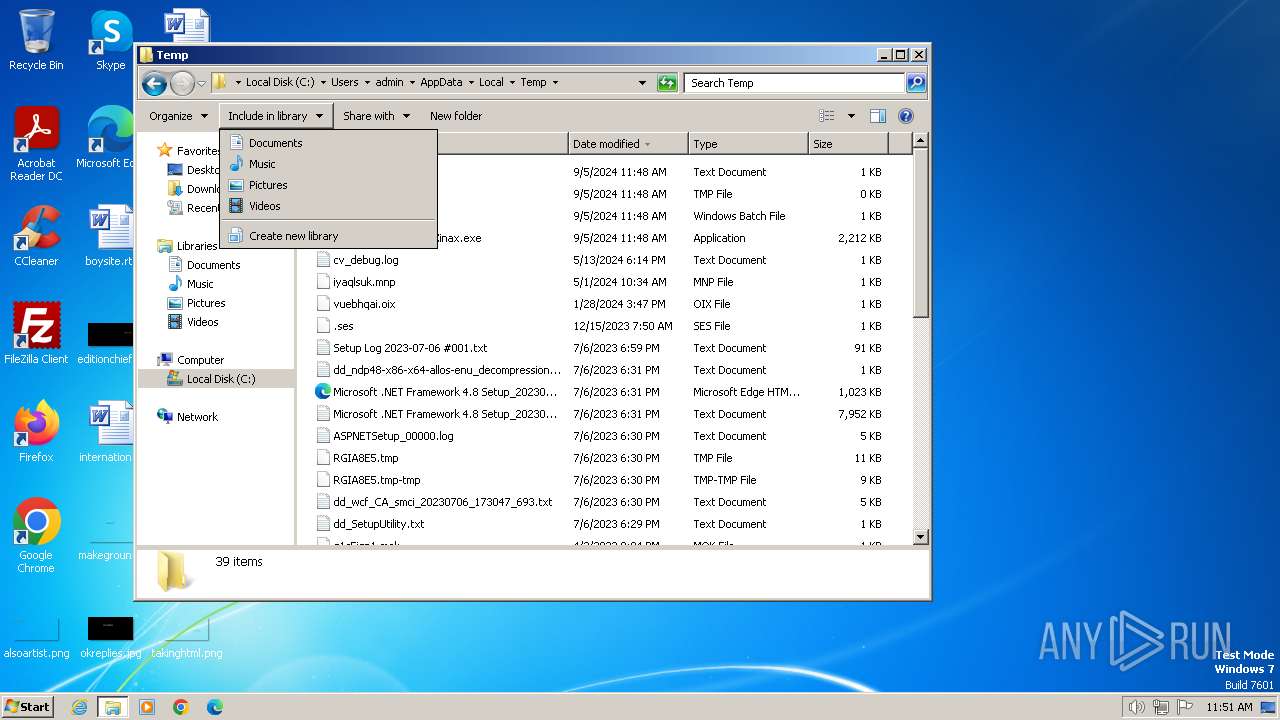Open the view options dropdown arrow
This screenshot has height=720, width=1280.
point(851,116)
